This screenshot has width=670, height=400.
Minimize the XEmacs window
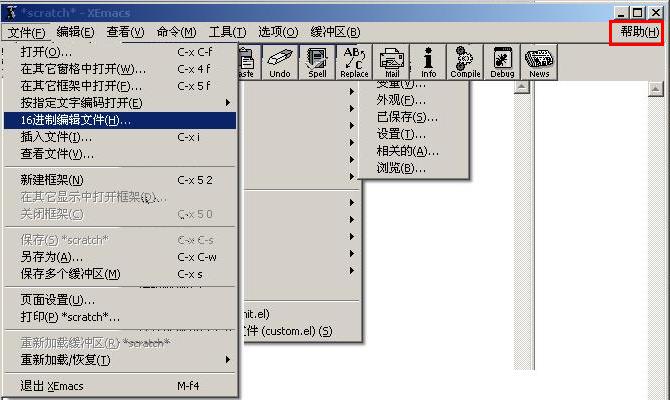click(x=622, y=13)
